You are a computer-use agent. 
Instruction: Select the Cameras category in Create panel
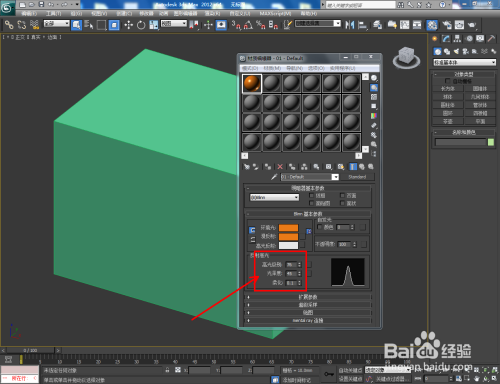(x=465, y=51)
